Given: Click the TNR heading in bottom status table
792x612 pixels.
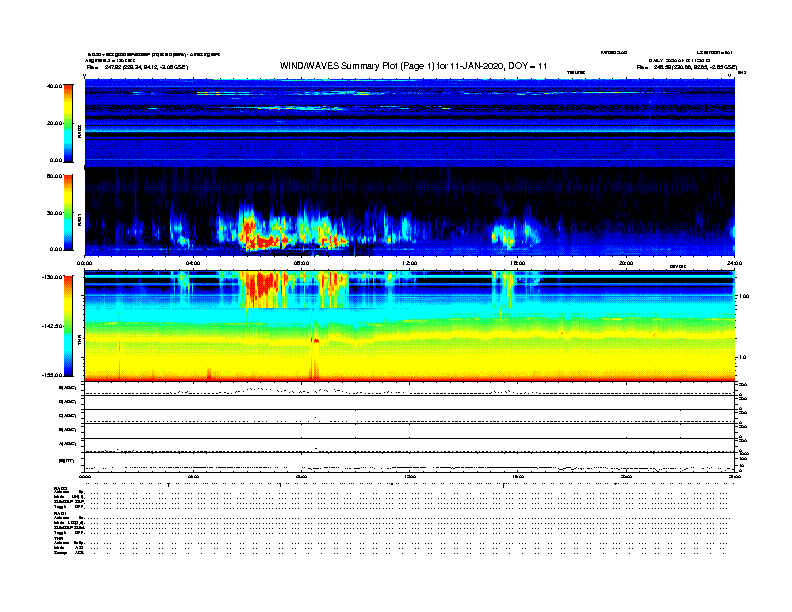Looking at the screenshot, I should pos(57,538).
